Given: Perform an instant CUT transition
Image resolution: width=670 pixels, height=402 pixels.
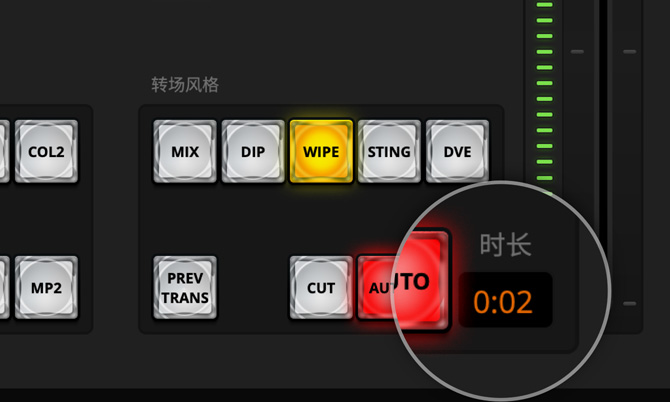Looking at the screenshot, I should click(x=321, y=288).
